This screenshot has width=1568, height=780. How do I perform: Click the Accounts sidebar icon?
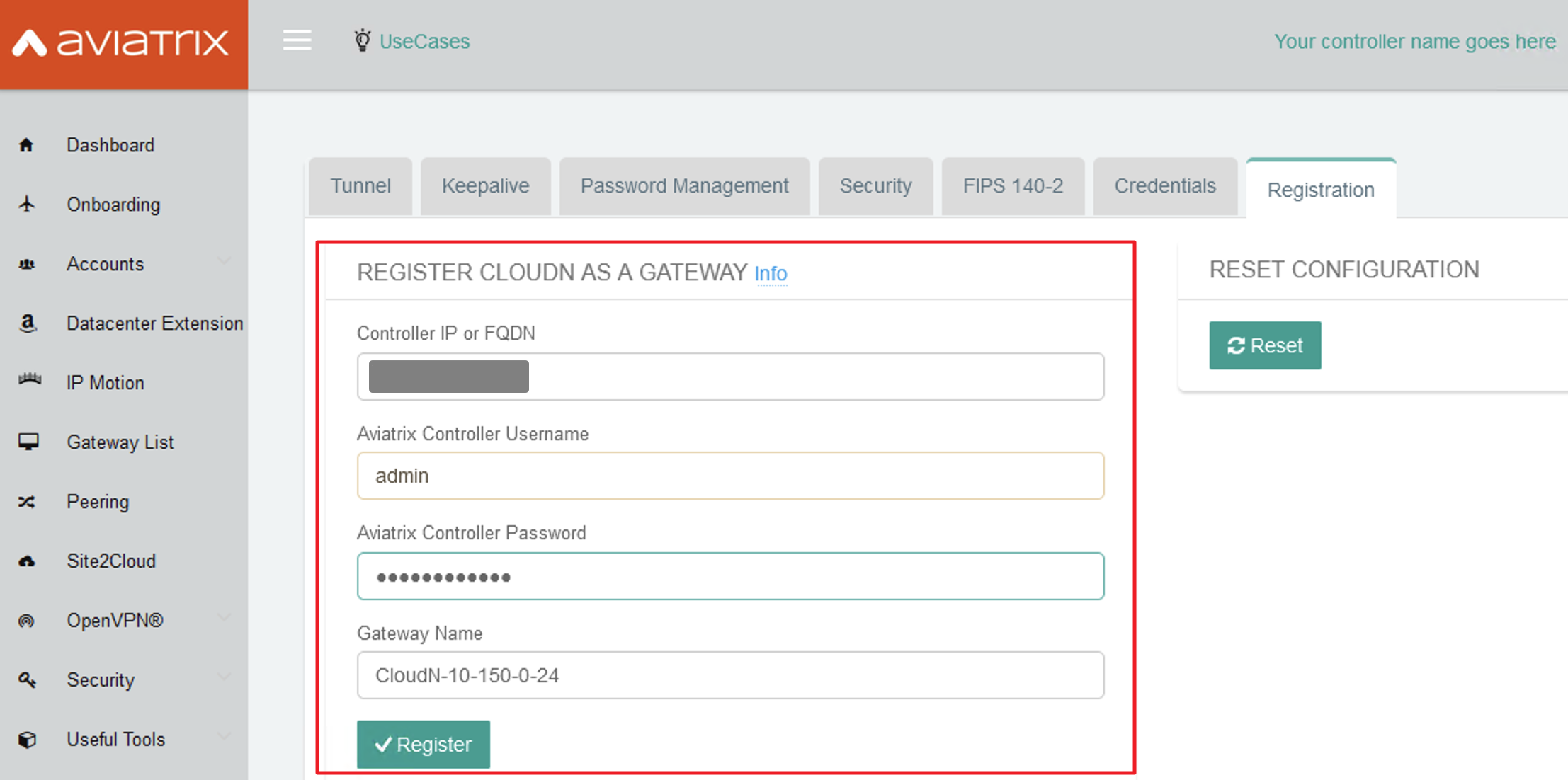tap(26, 263)
